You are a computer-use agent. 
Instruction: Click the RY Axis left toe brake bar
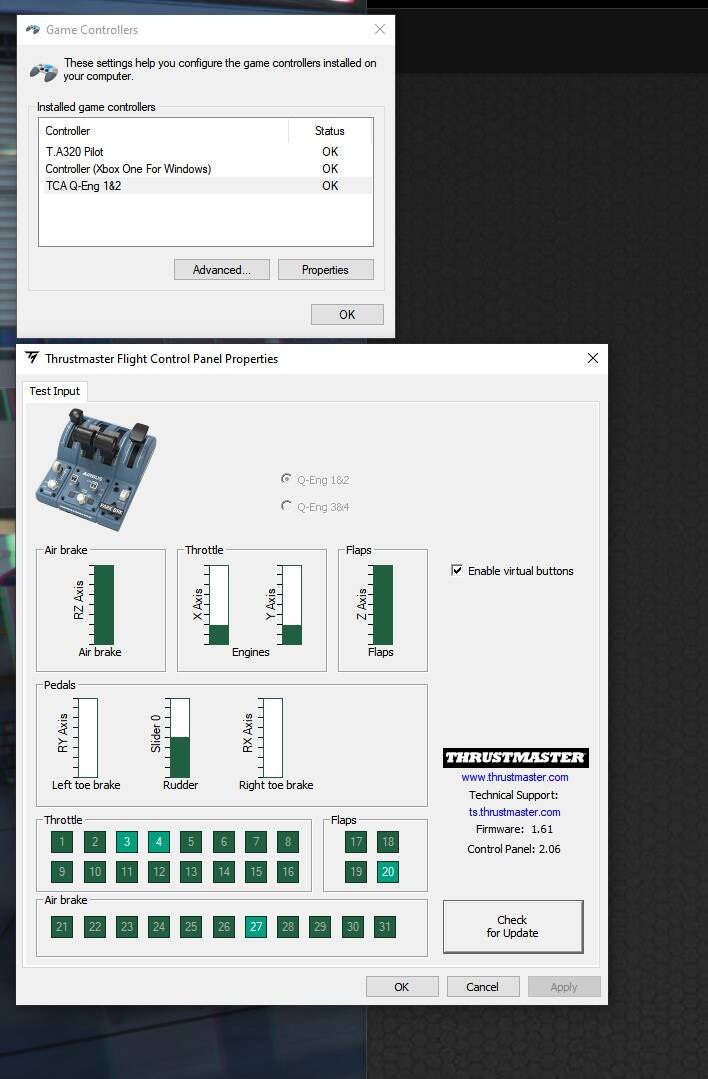(x=87, y=738)
